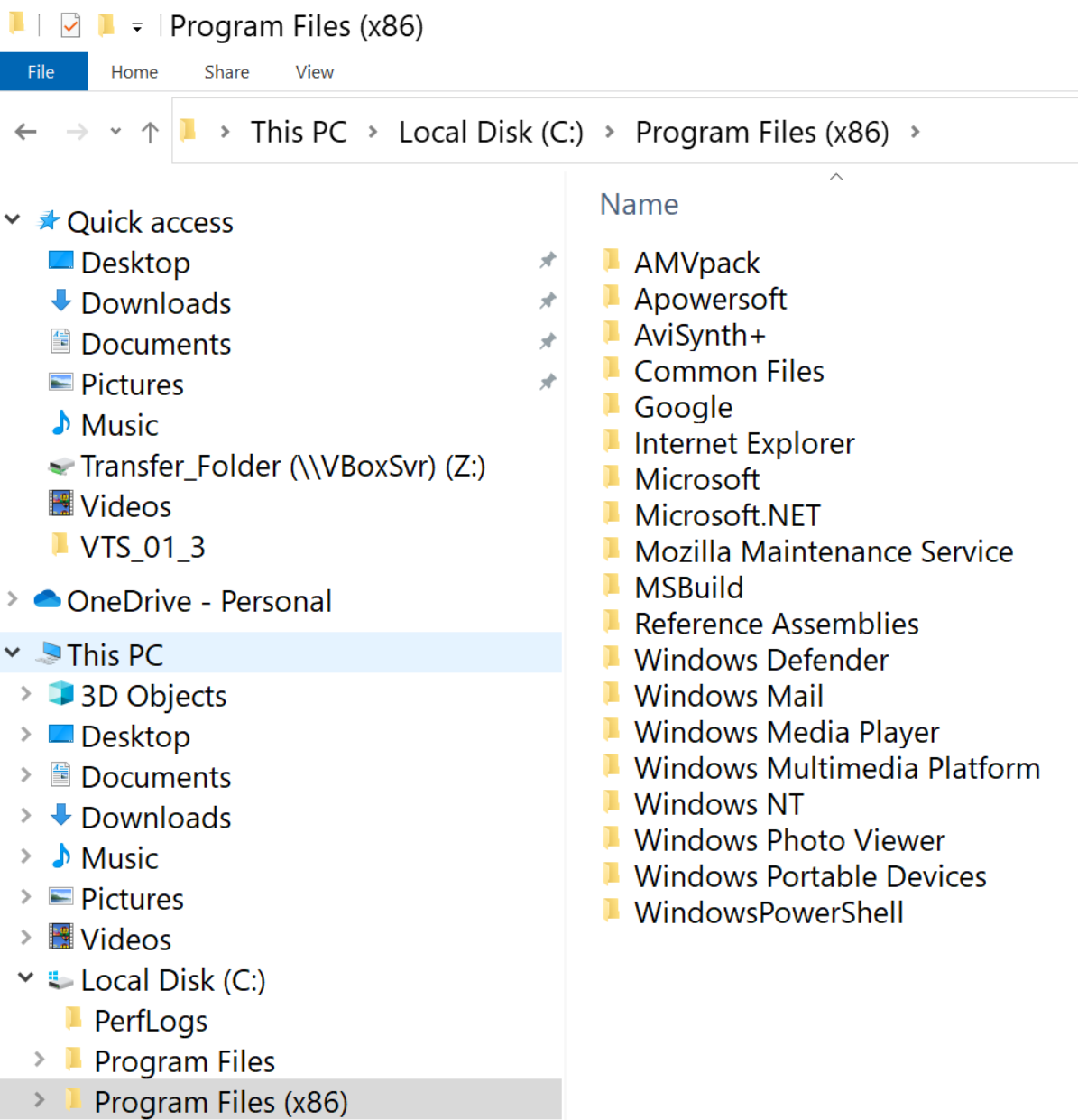Expand the Program Files (x86) tree node
The image size is (1078, 1120).
click(x=40, y=1099)
